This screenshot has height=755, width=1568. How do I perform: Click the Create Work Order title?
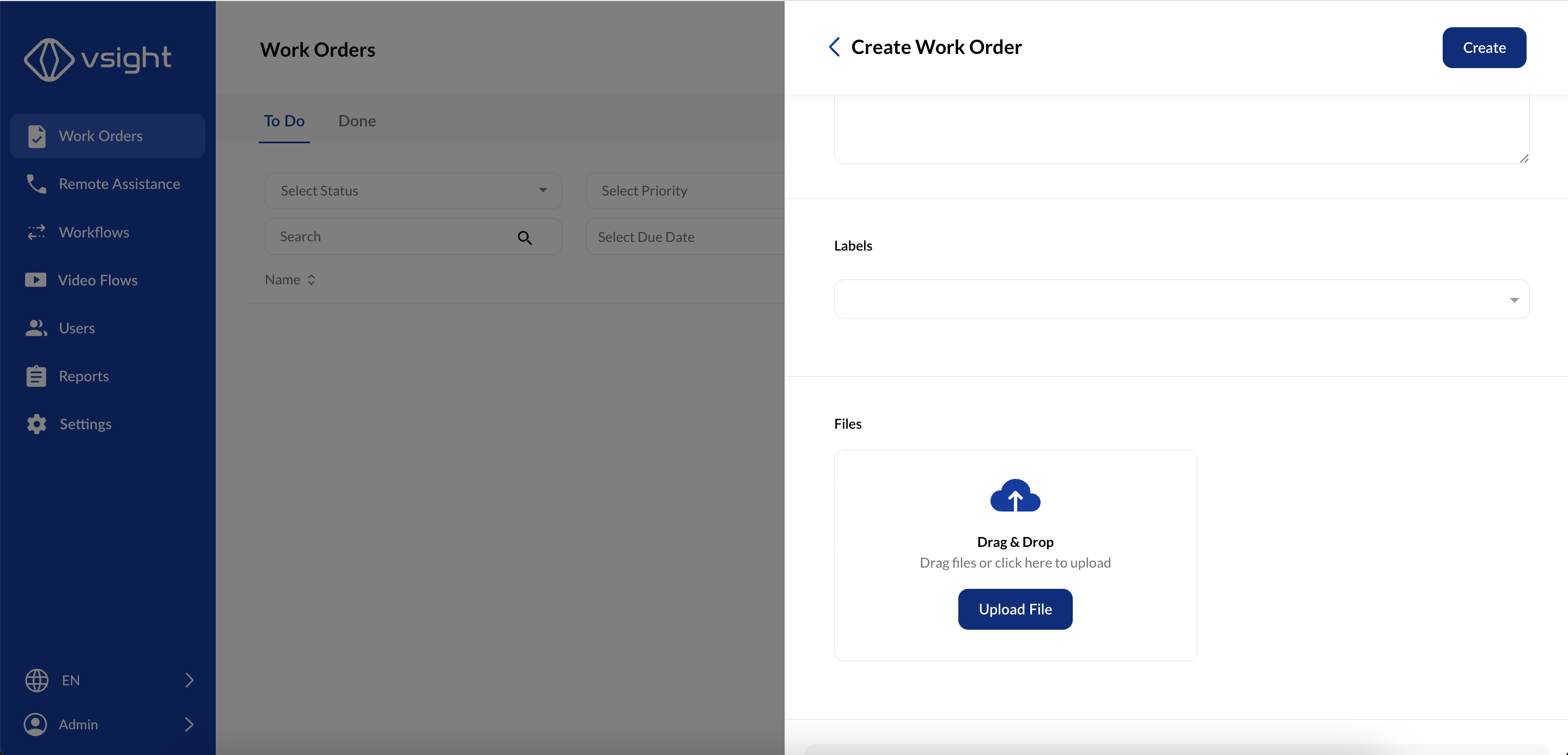(x=936, y=47)
